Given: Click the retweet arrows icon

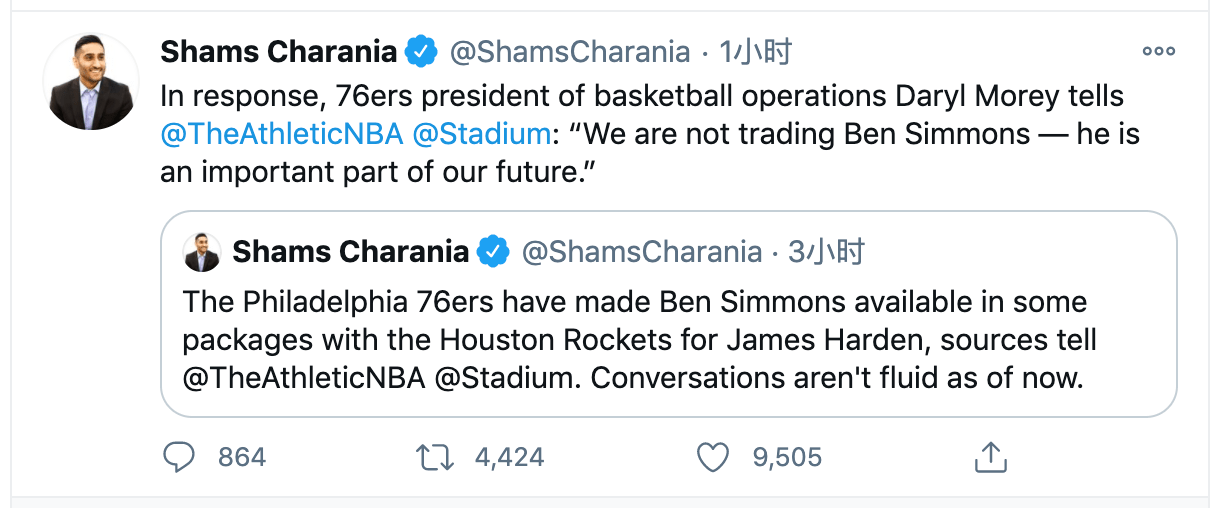Looking at the screenshot, I should click(435, 458).
